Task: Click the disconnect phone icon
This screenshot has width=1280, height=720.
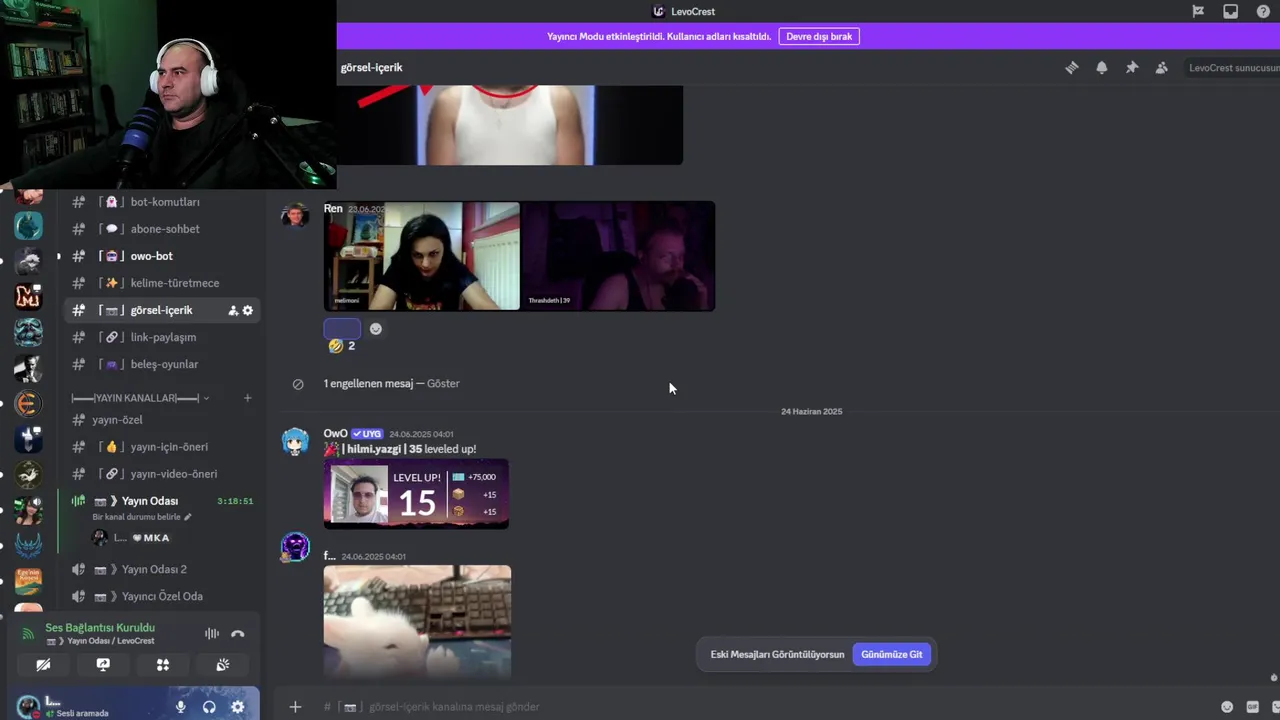Action: (237, 634)
